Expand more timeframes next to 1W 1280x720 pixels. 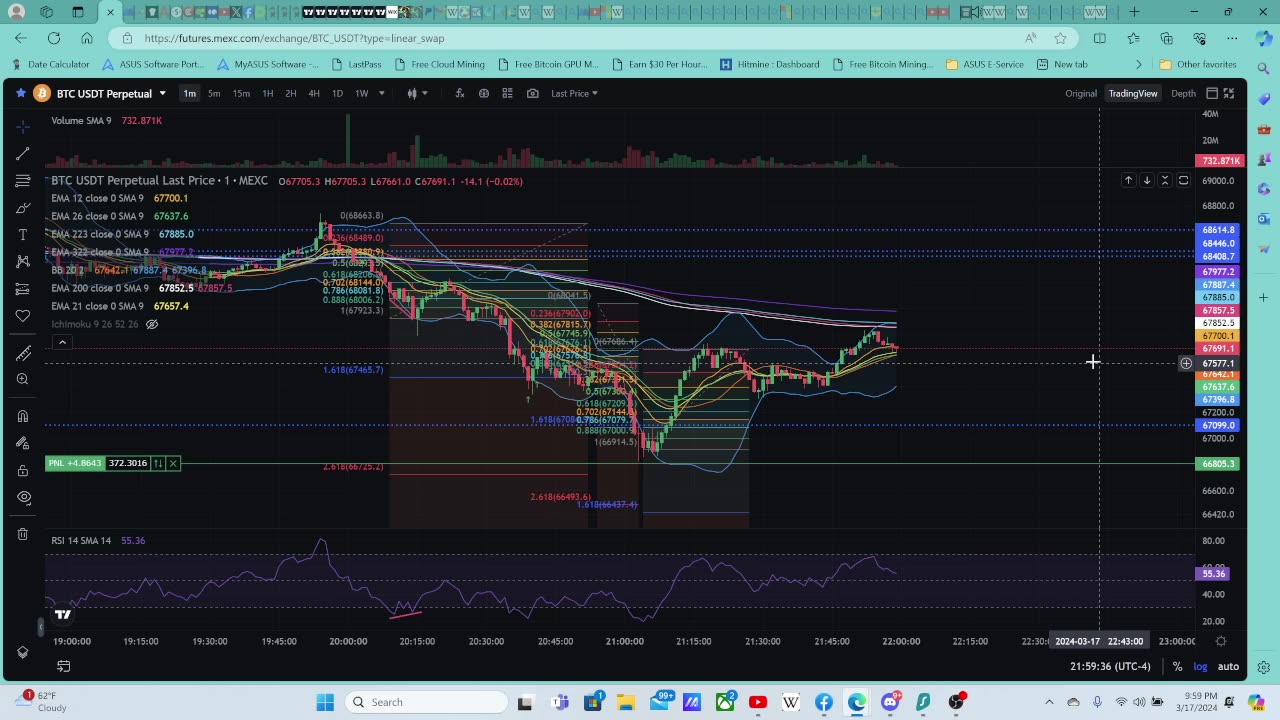click(382, 93)
